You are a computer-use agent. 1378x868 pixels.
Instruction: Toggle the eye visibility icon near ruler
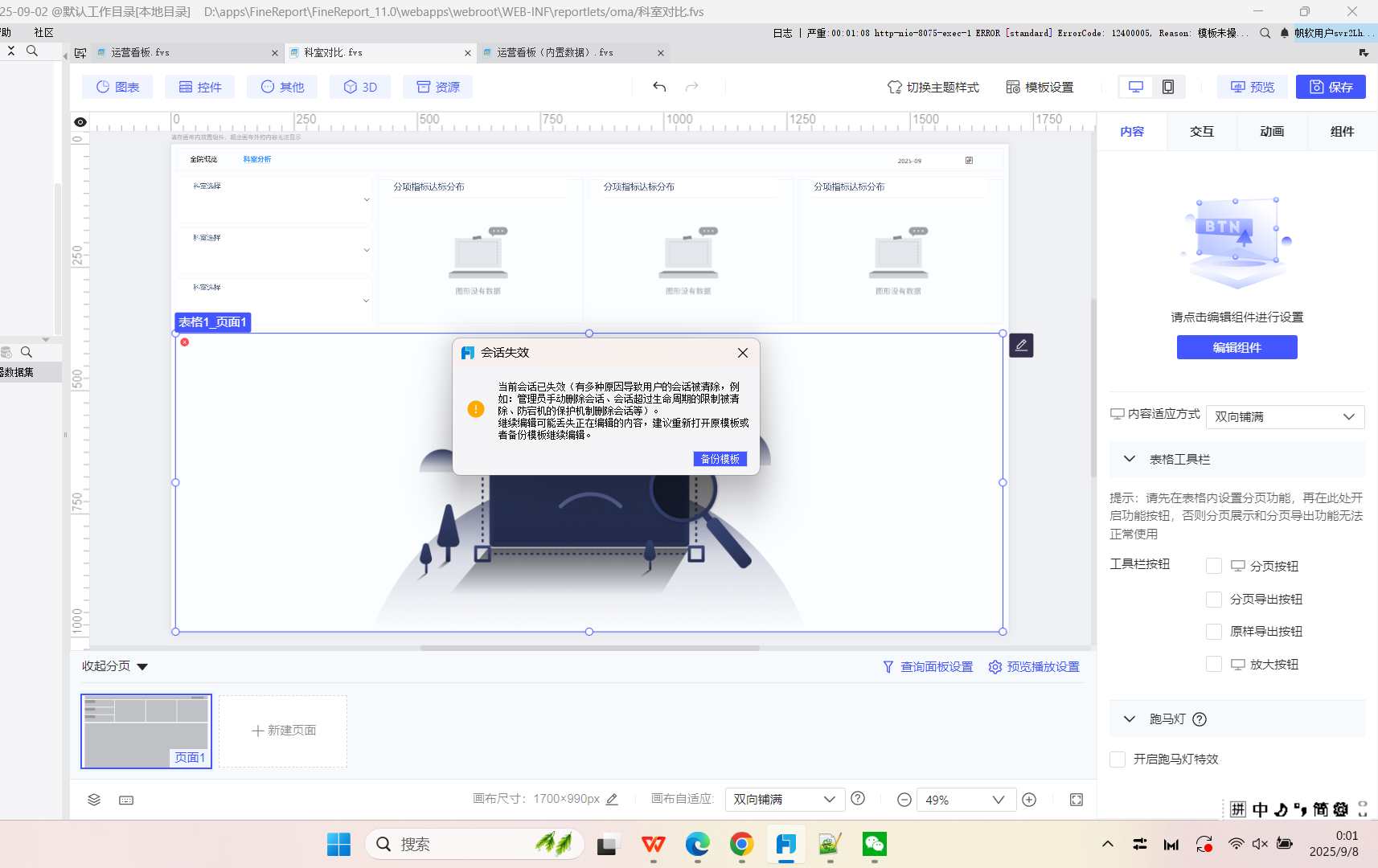coord(80,122)
